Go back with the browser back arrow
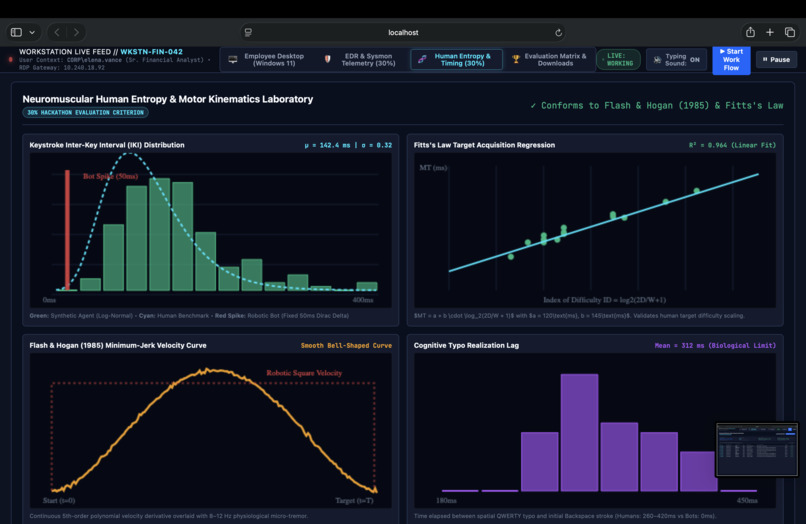The image size is (806, 524). coord(57,32)
